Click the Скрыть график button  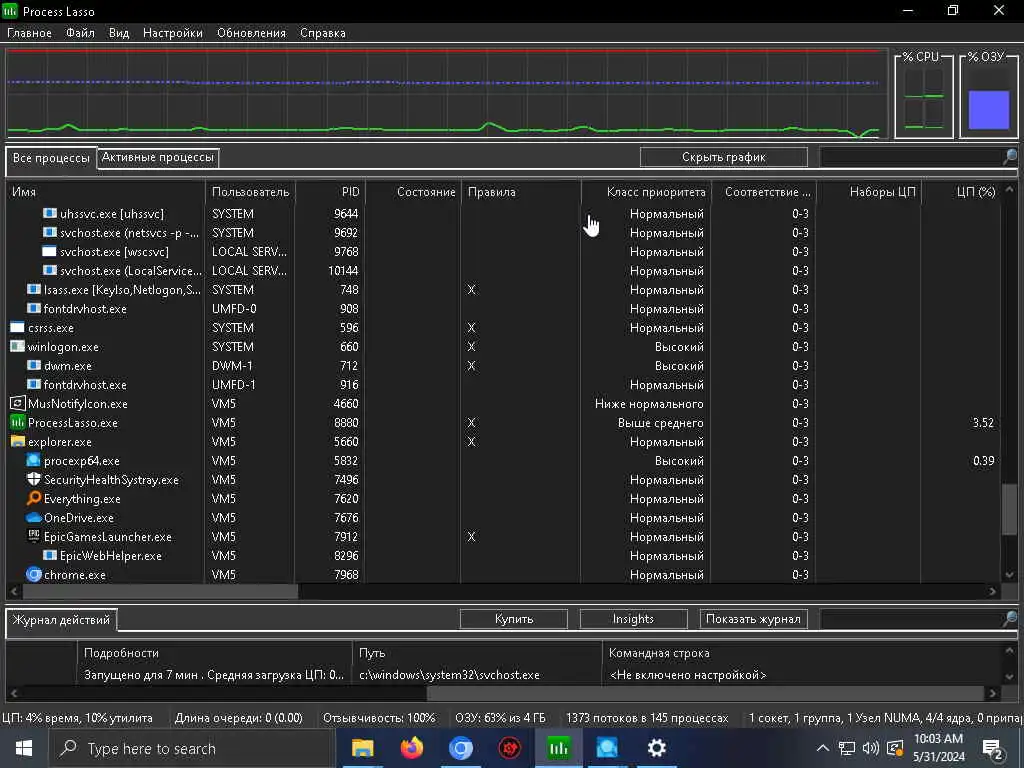pos(724,157)
